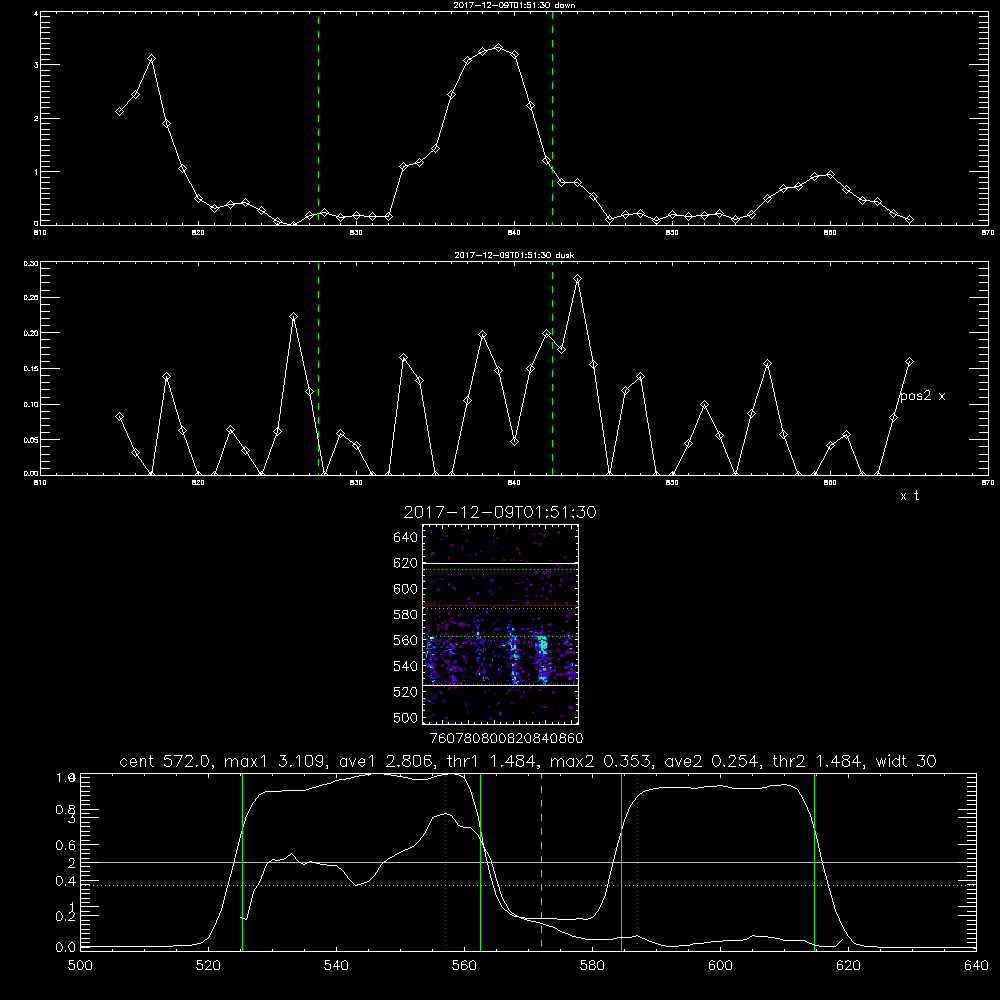Click the green vertical line near 615 in bottom plot

[814, 861]
